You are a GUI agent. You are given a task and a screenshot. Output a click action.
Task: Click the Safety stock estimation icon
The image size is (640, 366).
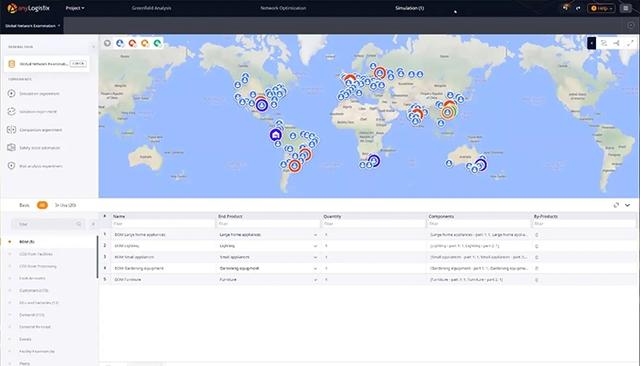(11, 147)
